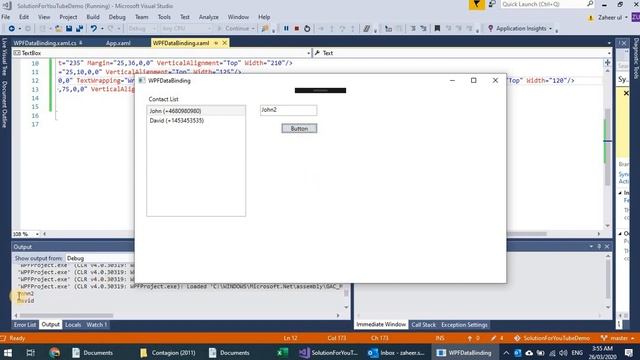The height and width of the screenshot is (360, 640).
Task: Open the Solution Configurations Debug dropdown
Action: [141, 29]
